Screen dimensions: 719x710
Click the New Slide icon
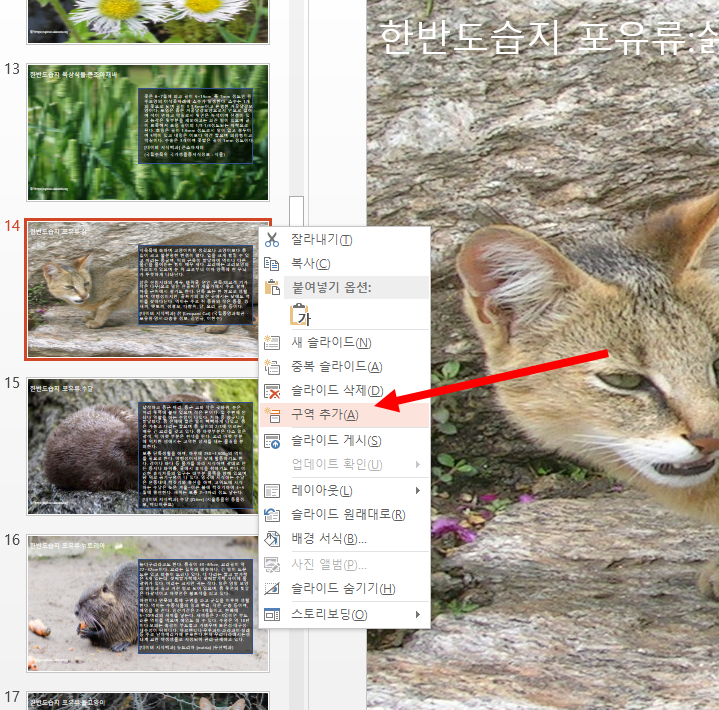click(272, 342)
